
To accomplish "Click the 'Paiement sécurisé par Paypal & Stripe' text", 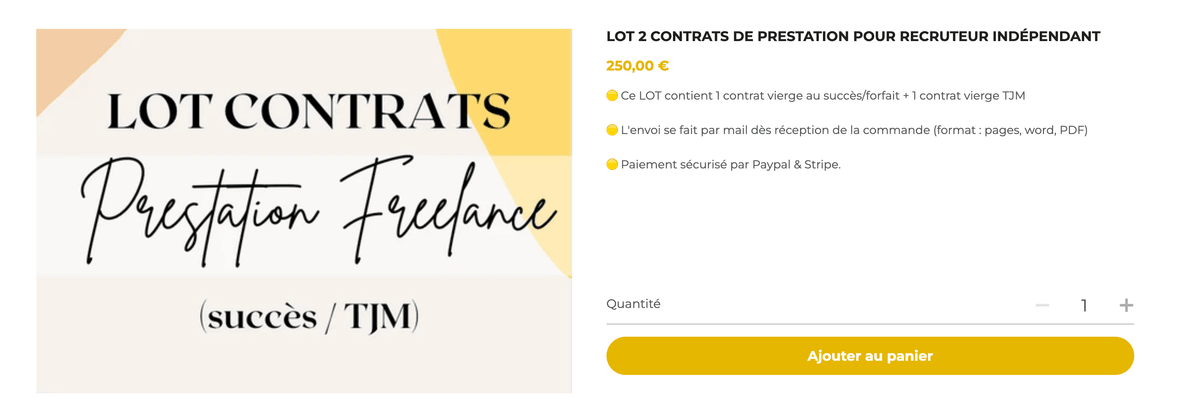I will 730,164.
